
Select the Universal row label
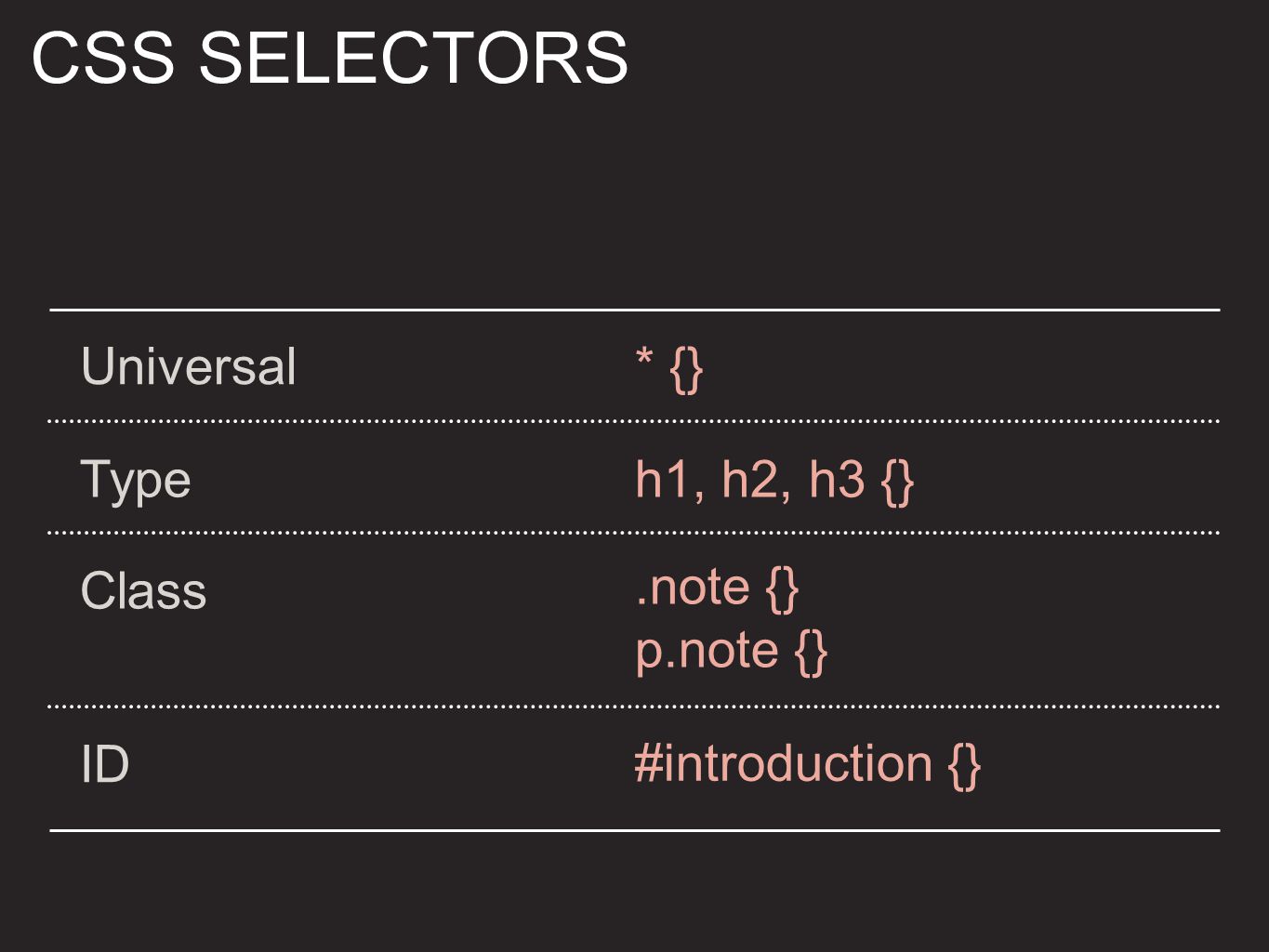pos(189,366)
